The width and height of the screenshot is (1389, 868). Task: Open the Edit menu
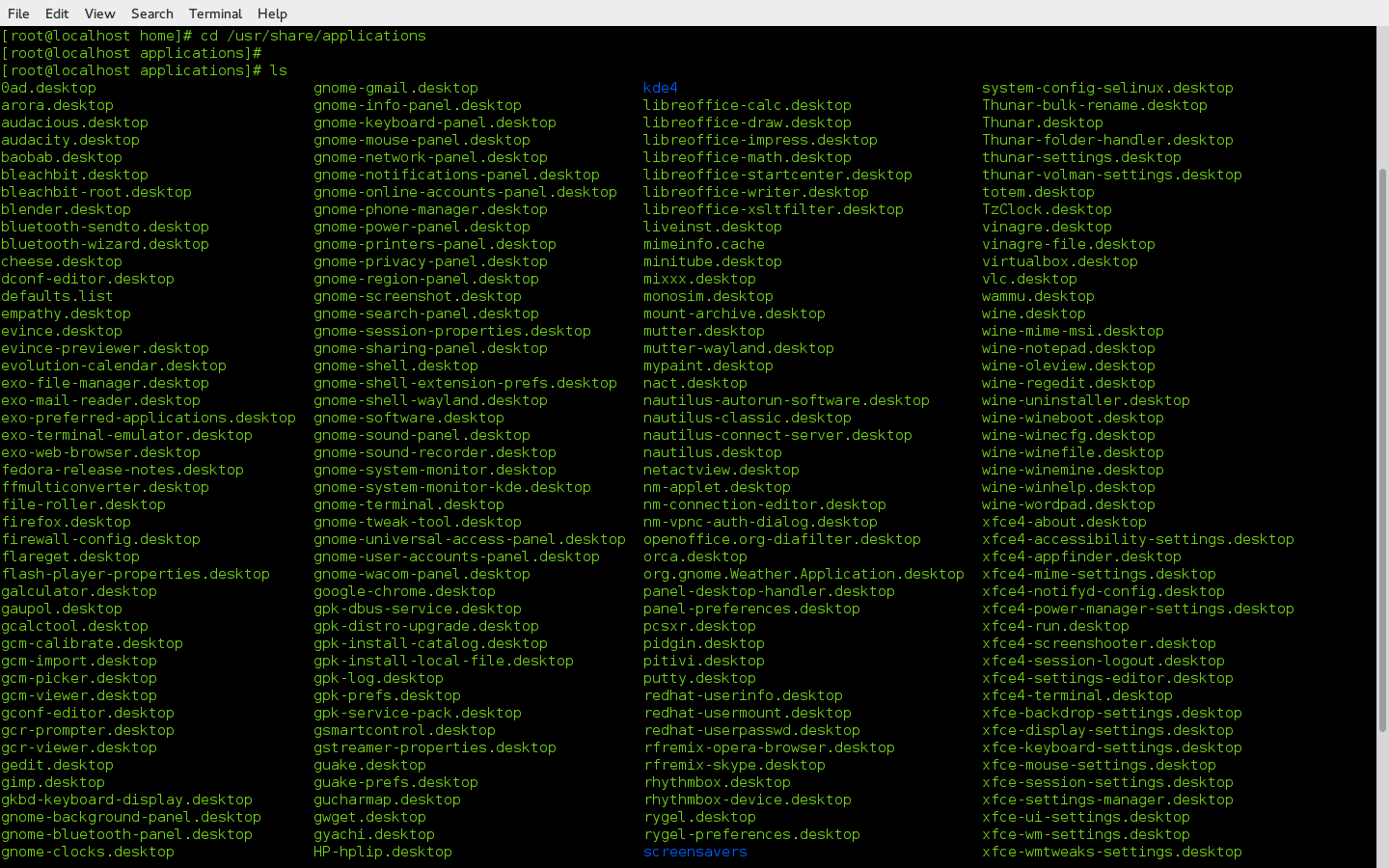(57, 14)
